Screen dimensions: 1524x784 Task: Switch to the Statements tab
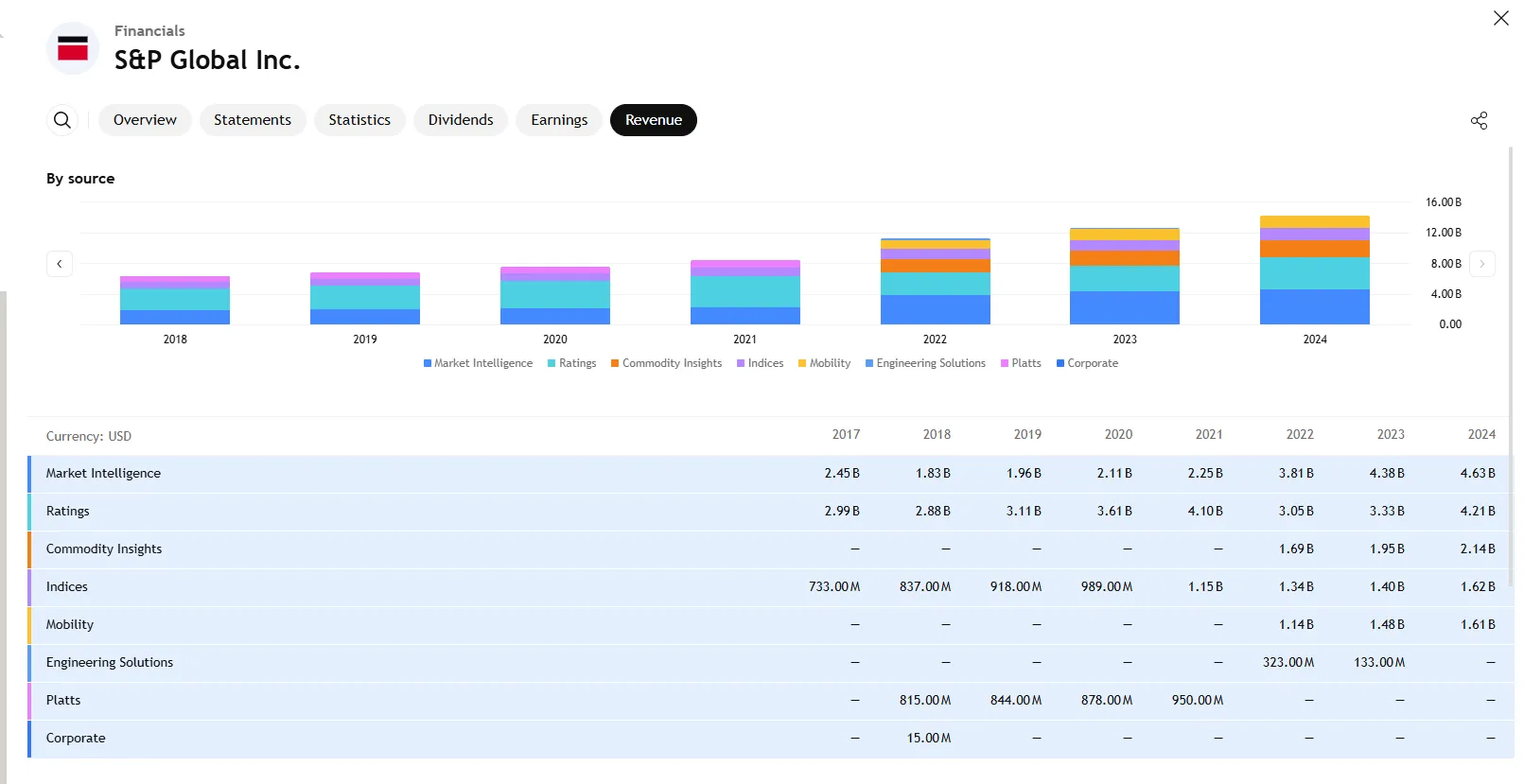pyautogui.click(x=253, y=120)
